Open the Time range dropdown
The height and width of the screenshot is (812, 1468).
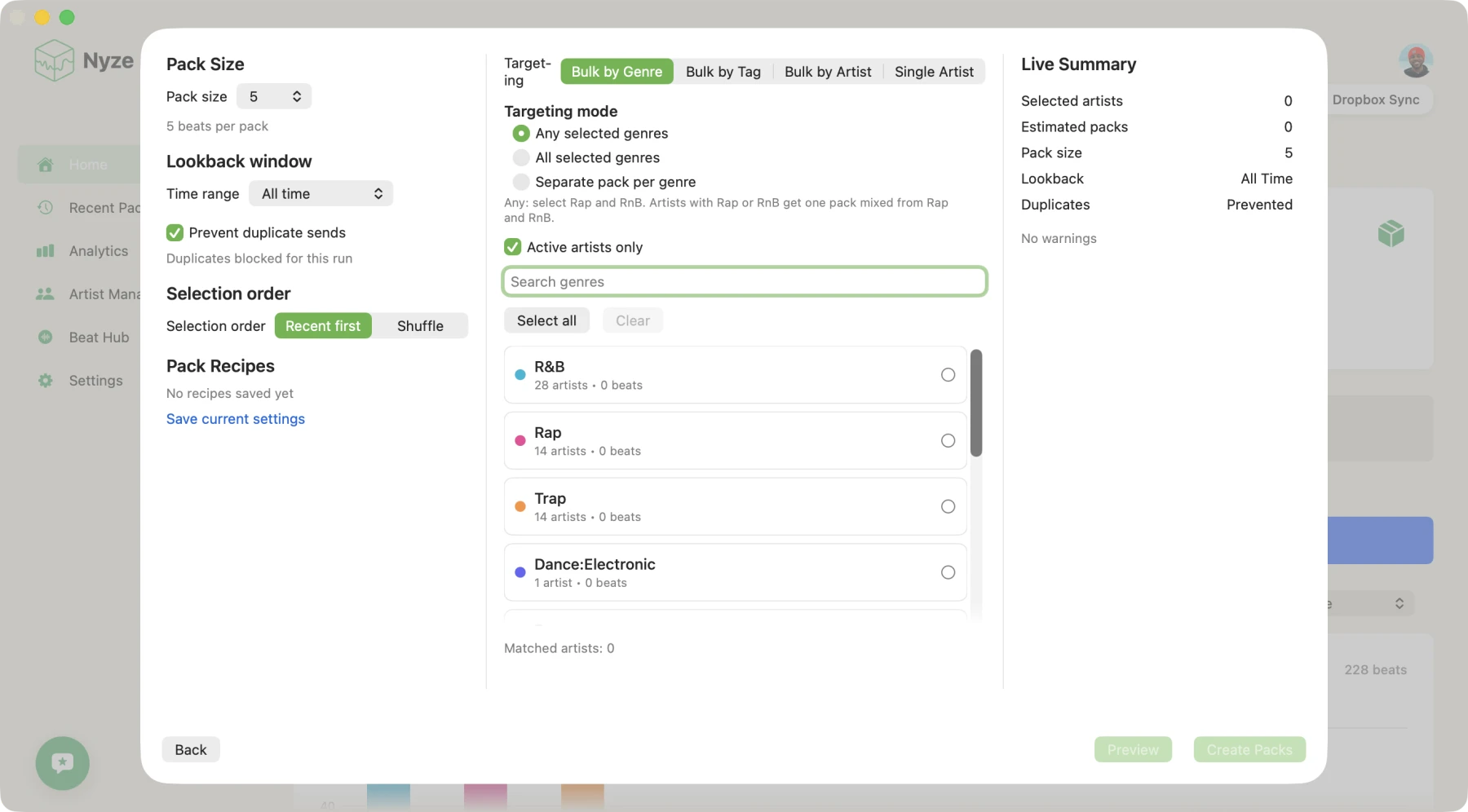point(321,193)
